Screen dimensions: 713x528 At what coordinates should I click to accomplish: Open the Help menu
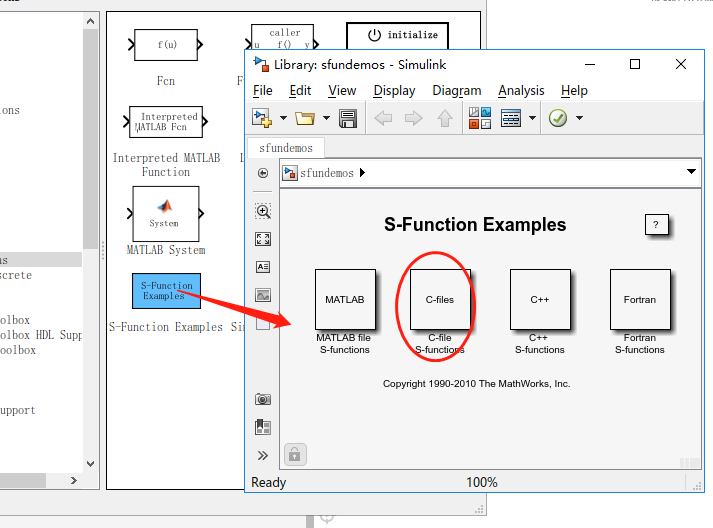[574, 91]
